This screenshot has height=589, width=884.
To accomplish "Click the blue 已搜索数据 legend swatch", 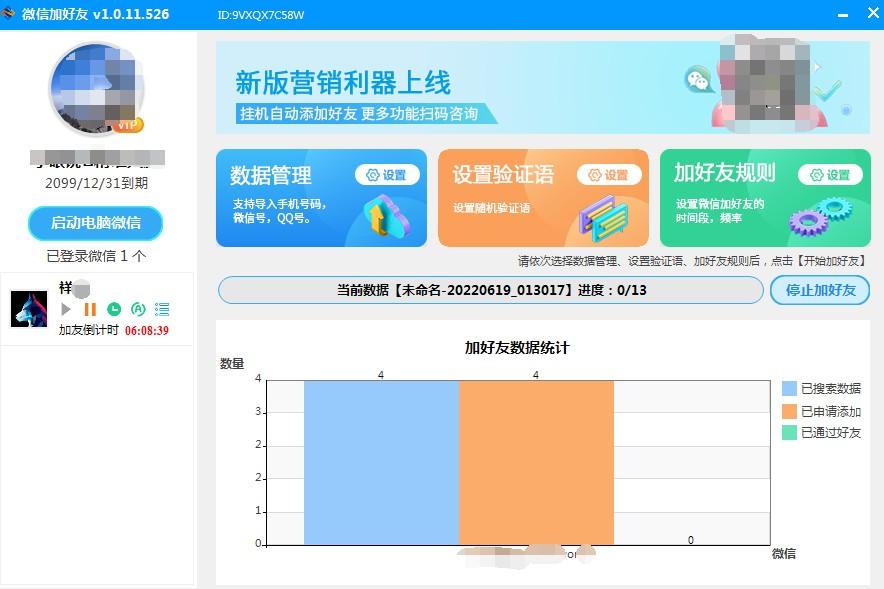I will coord(789,388).
